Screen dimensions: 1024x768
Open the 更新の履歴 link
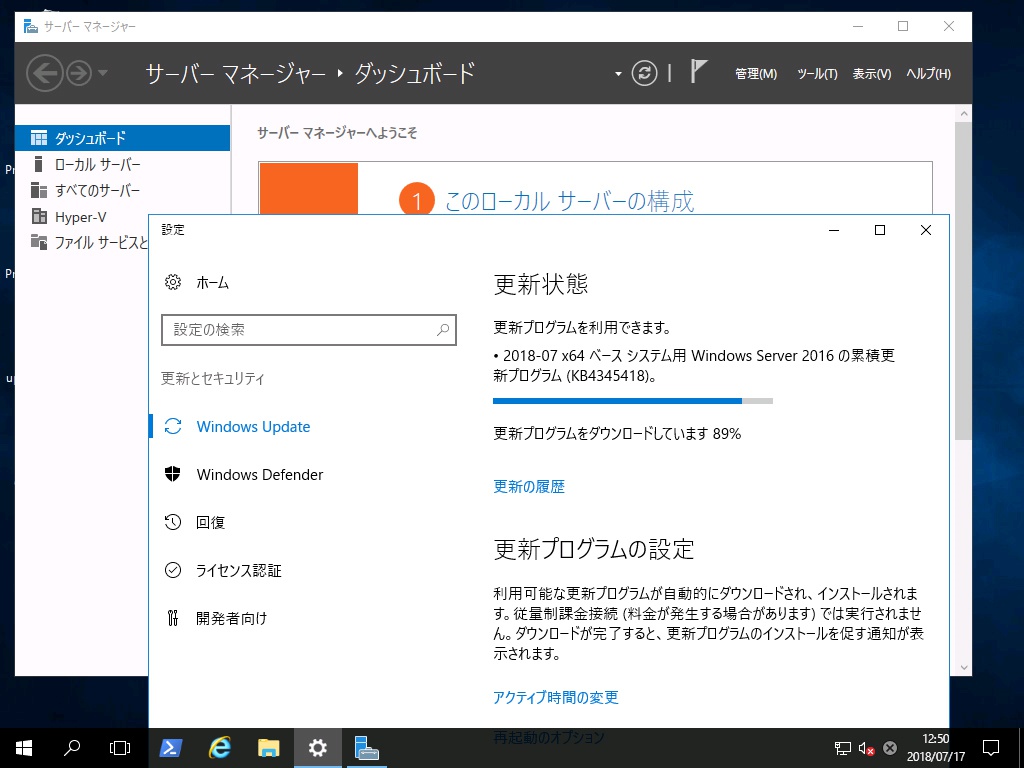click(x=529, y=487)
